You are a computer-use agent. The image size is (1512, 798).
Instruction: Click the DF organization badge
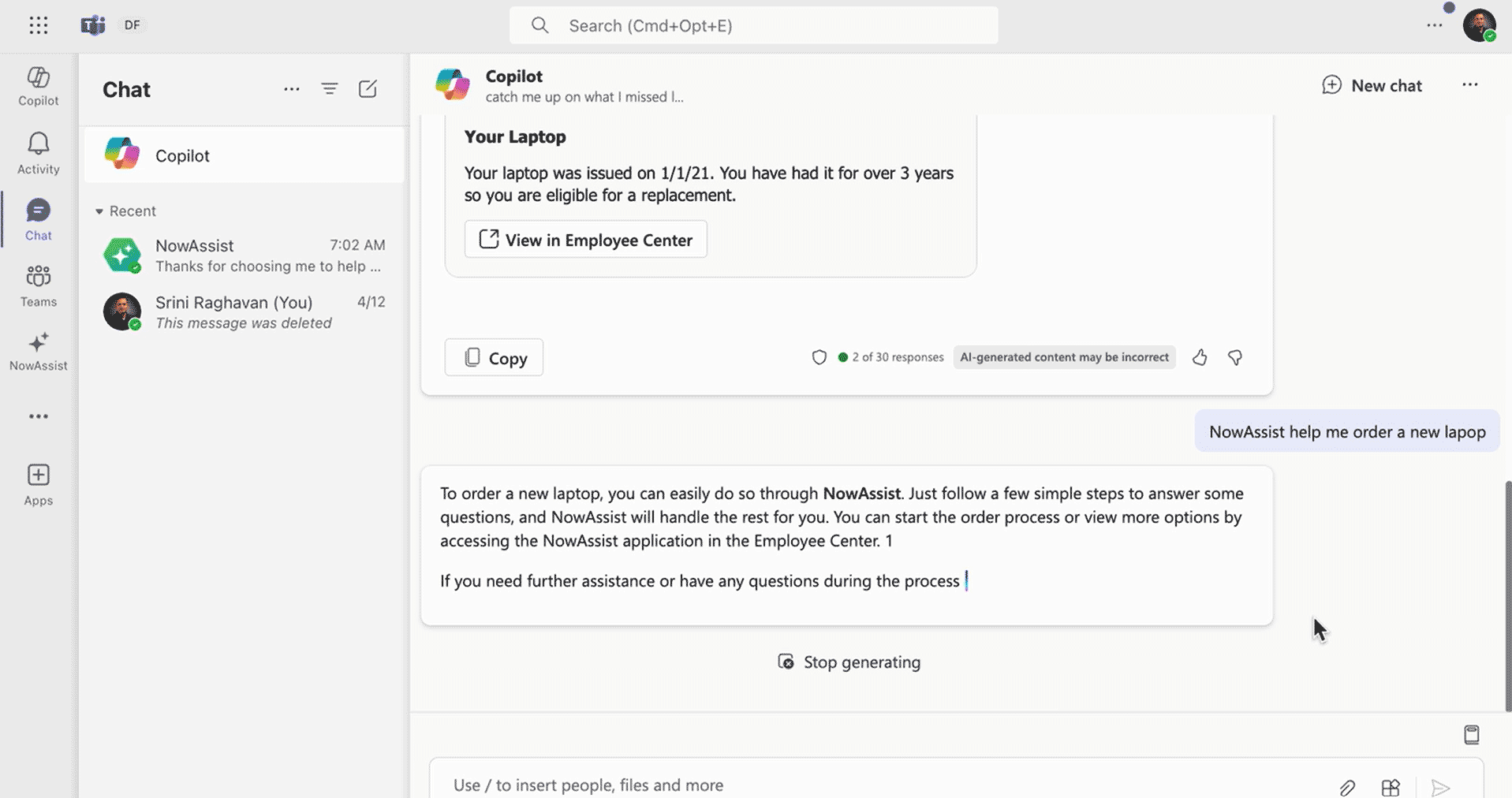click(133, 25)
